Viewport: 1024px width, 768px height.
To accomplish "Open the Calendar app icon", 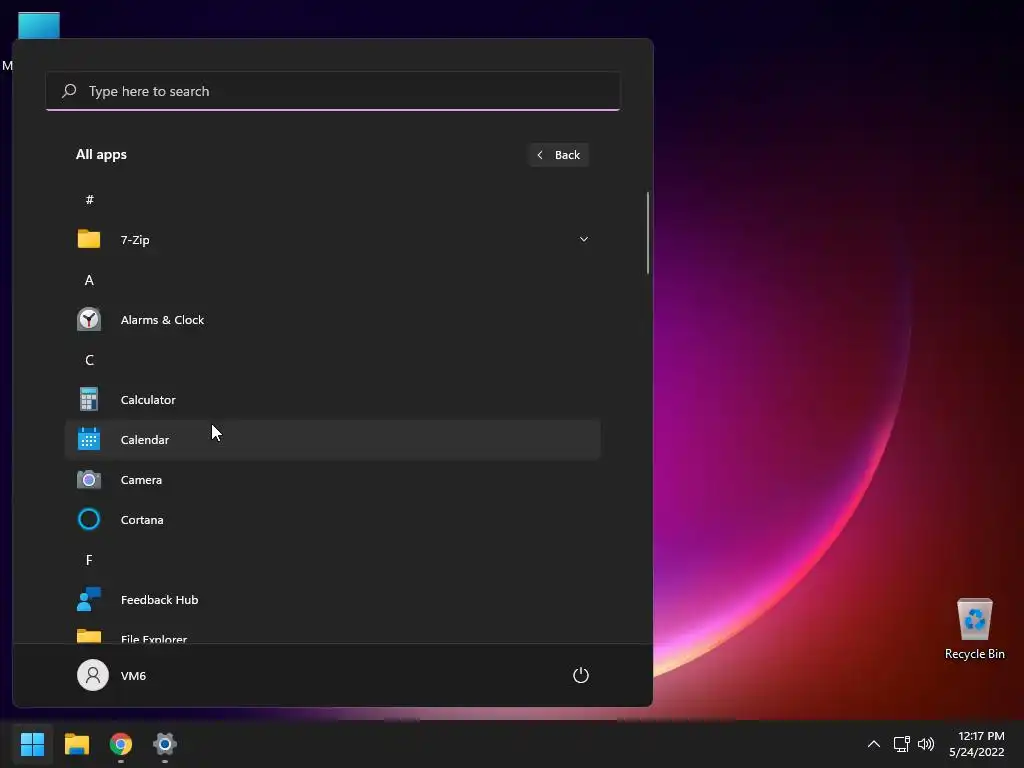I will click(89, 439).
